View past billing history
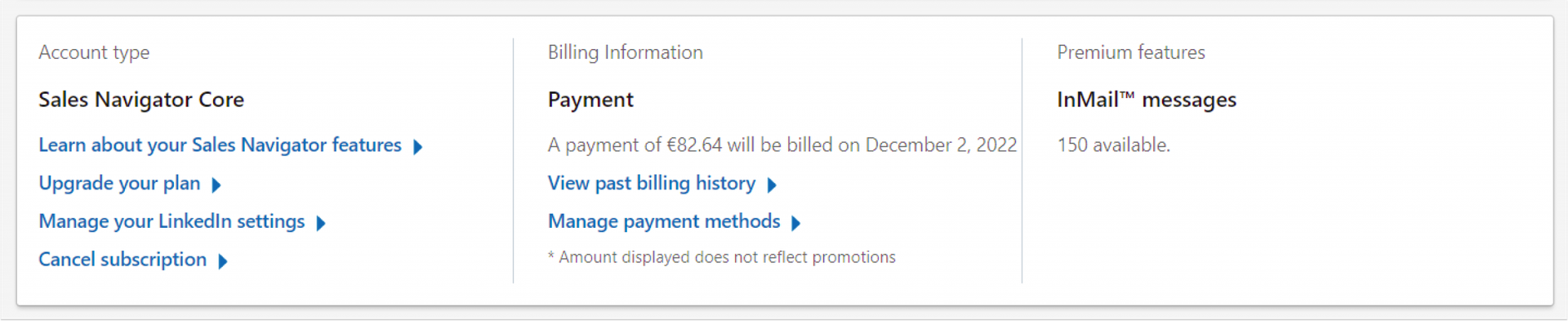 click(x=652, y=184)
